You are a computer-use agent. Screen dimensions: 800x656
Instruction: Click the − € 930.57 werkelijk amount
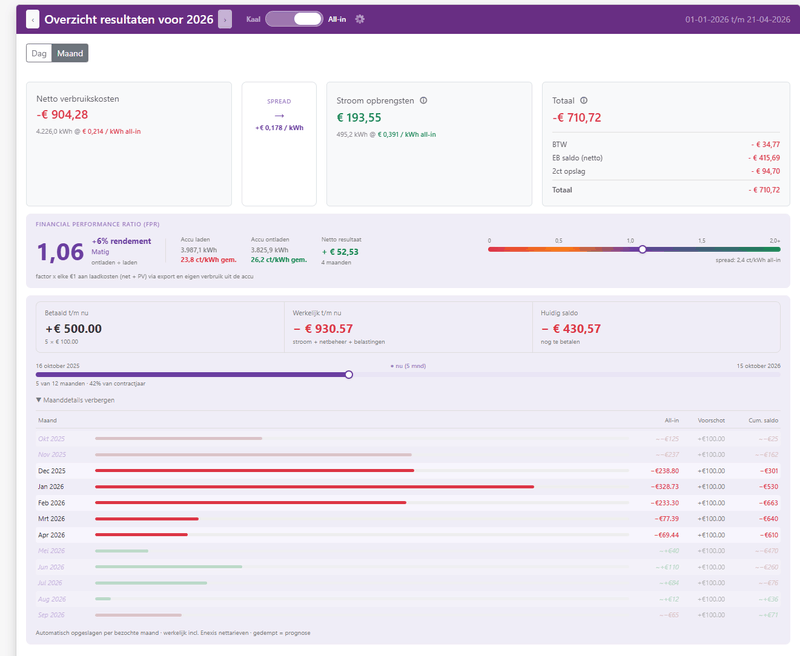click(323, 329)
